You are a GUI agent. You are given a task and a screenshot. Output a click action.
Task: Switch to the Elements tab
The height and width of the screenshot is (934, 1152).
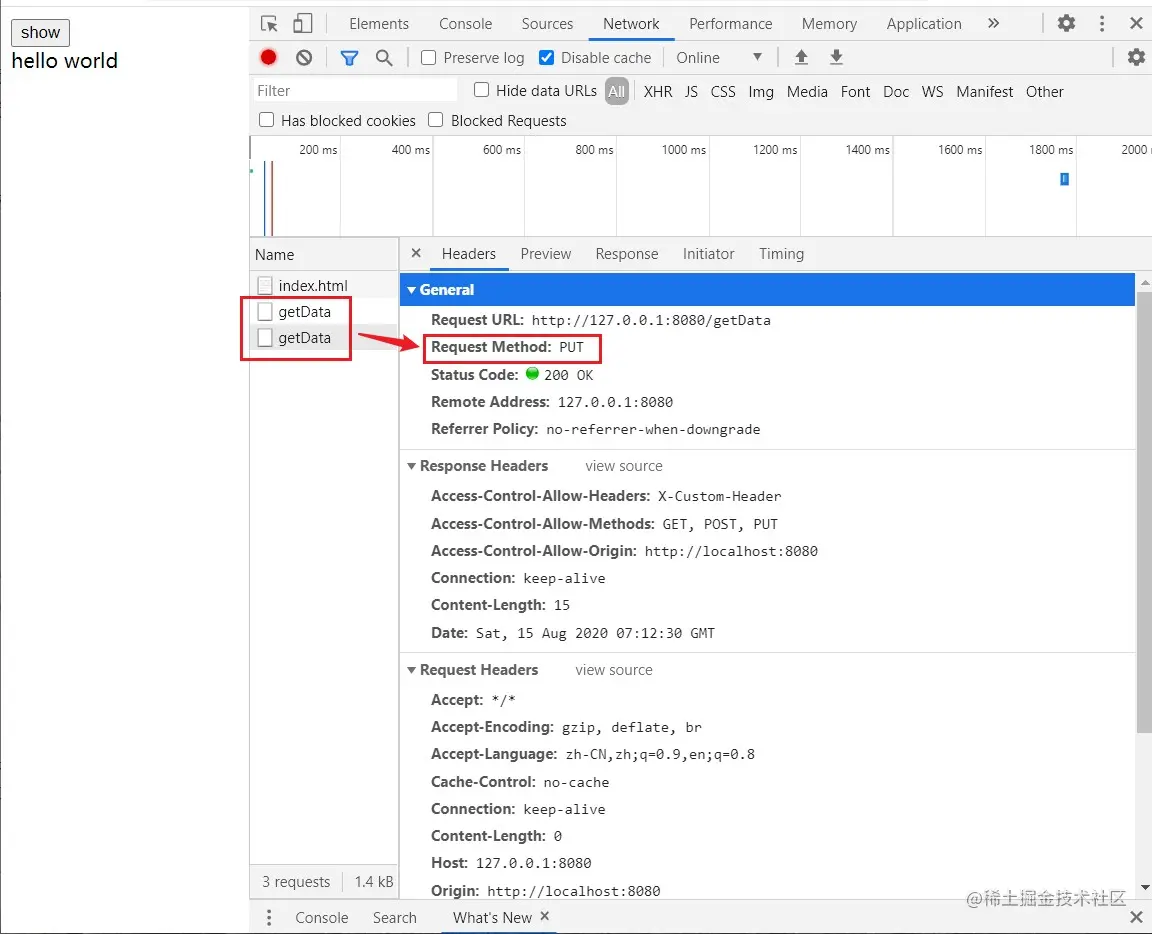point(378,24)
